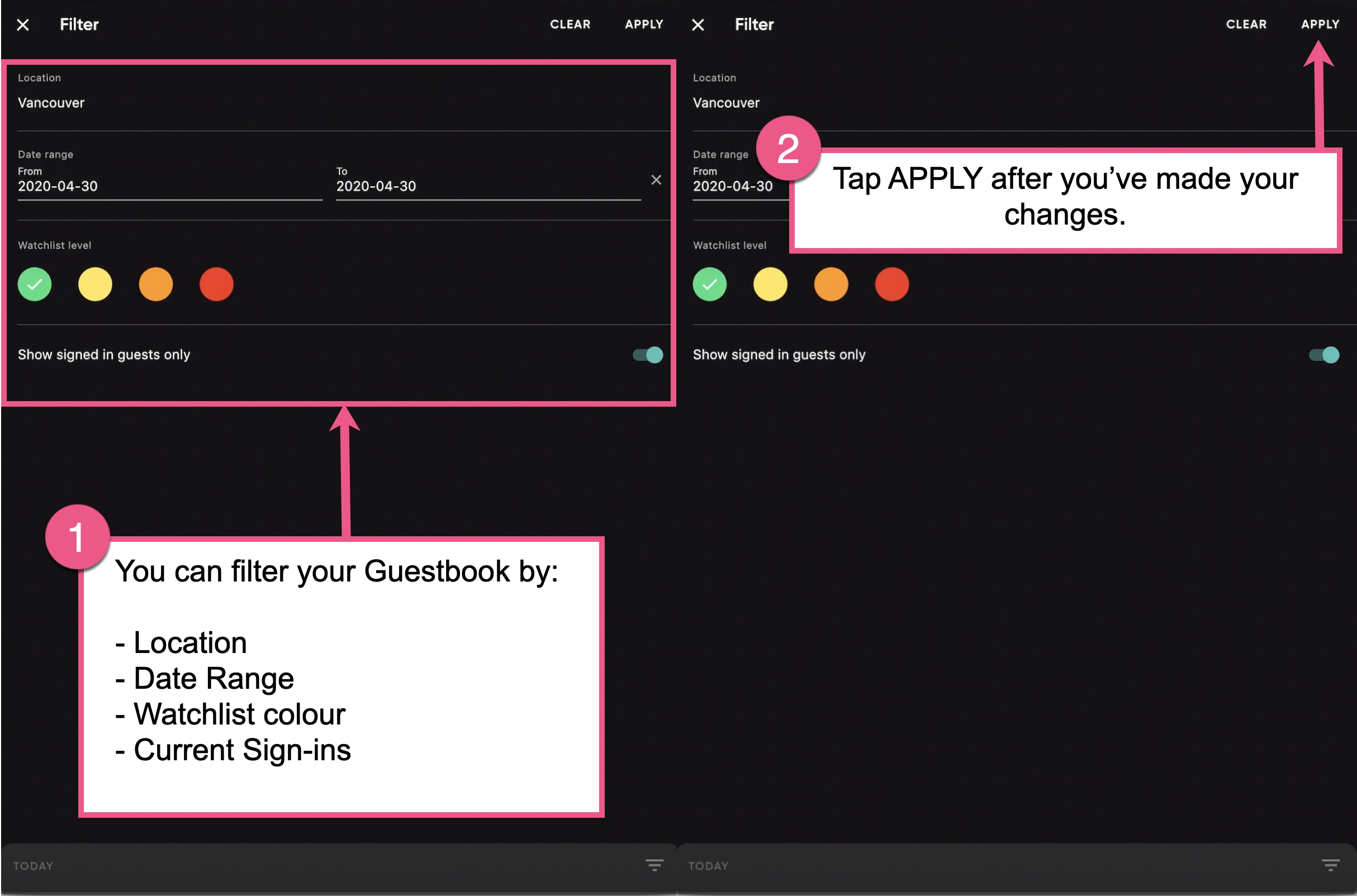This screenshot has width=1357, height=896.
Task: Close the right Filter panel
Action: 698,25
